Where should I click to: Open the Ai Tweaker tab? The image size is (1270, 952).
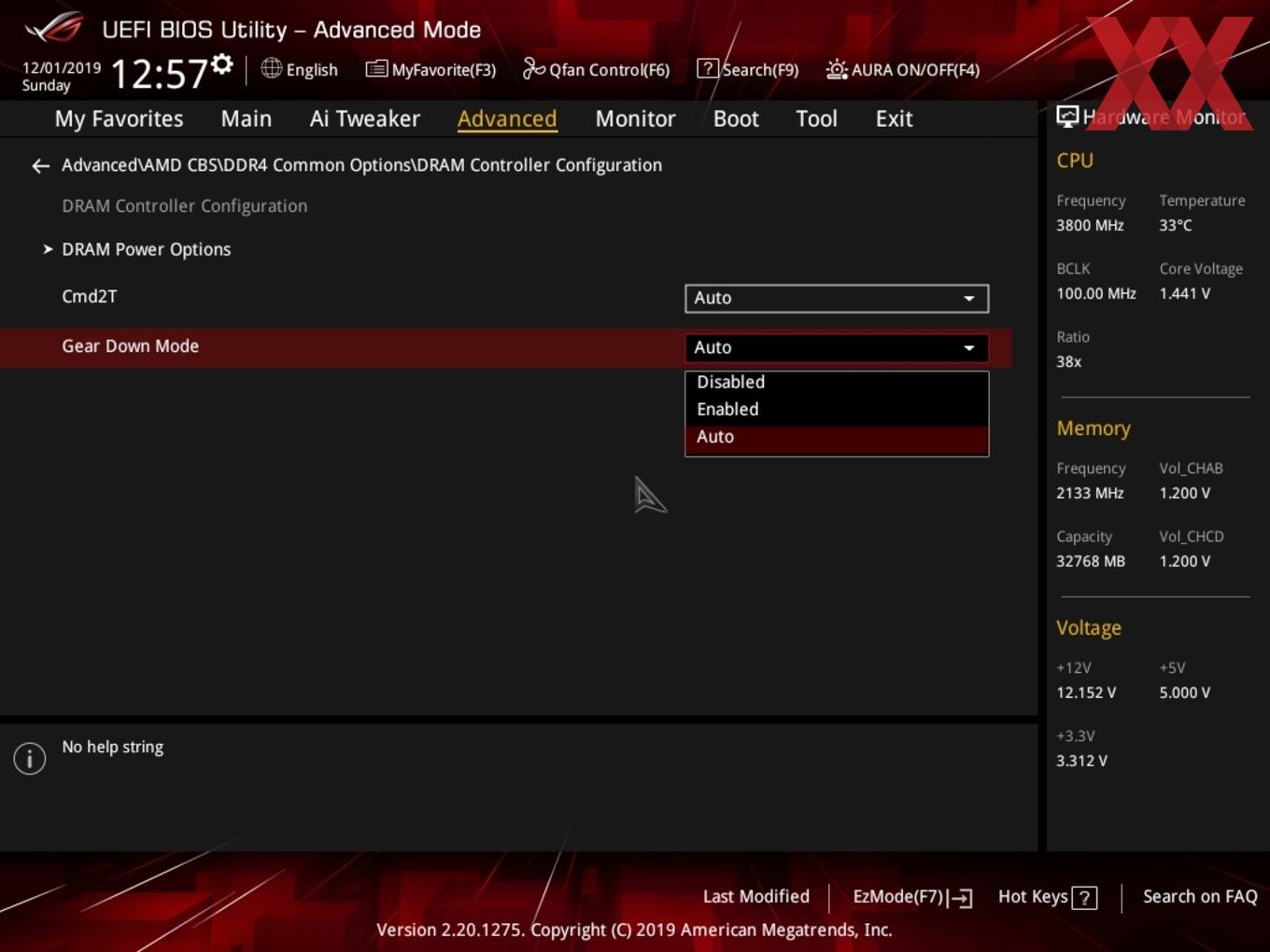click(365, 119)
